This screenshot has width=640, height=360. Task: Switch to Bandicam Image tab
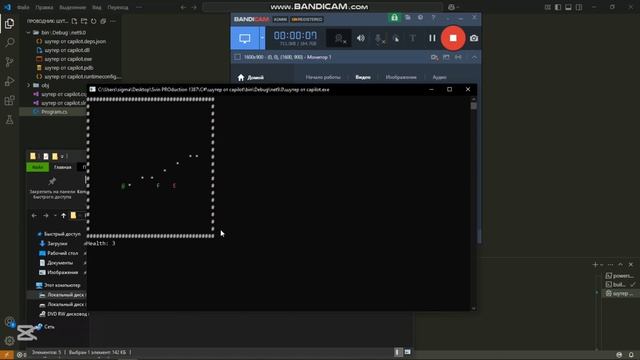pyautogui.click(x=401, y=77)
